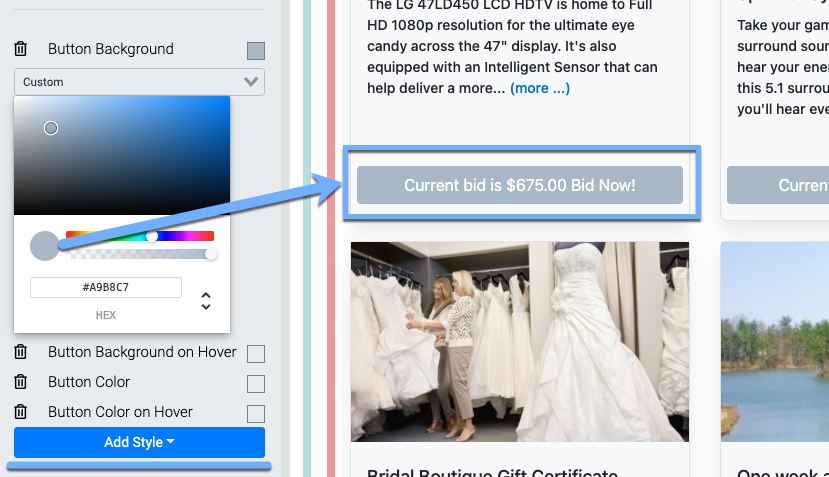Click the Button Color swatch box
The width and height of the screenshot is (829, 477).
[x=256, y=383]
